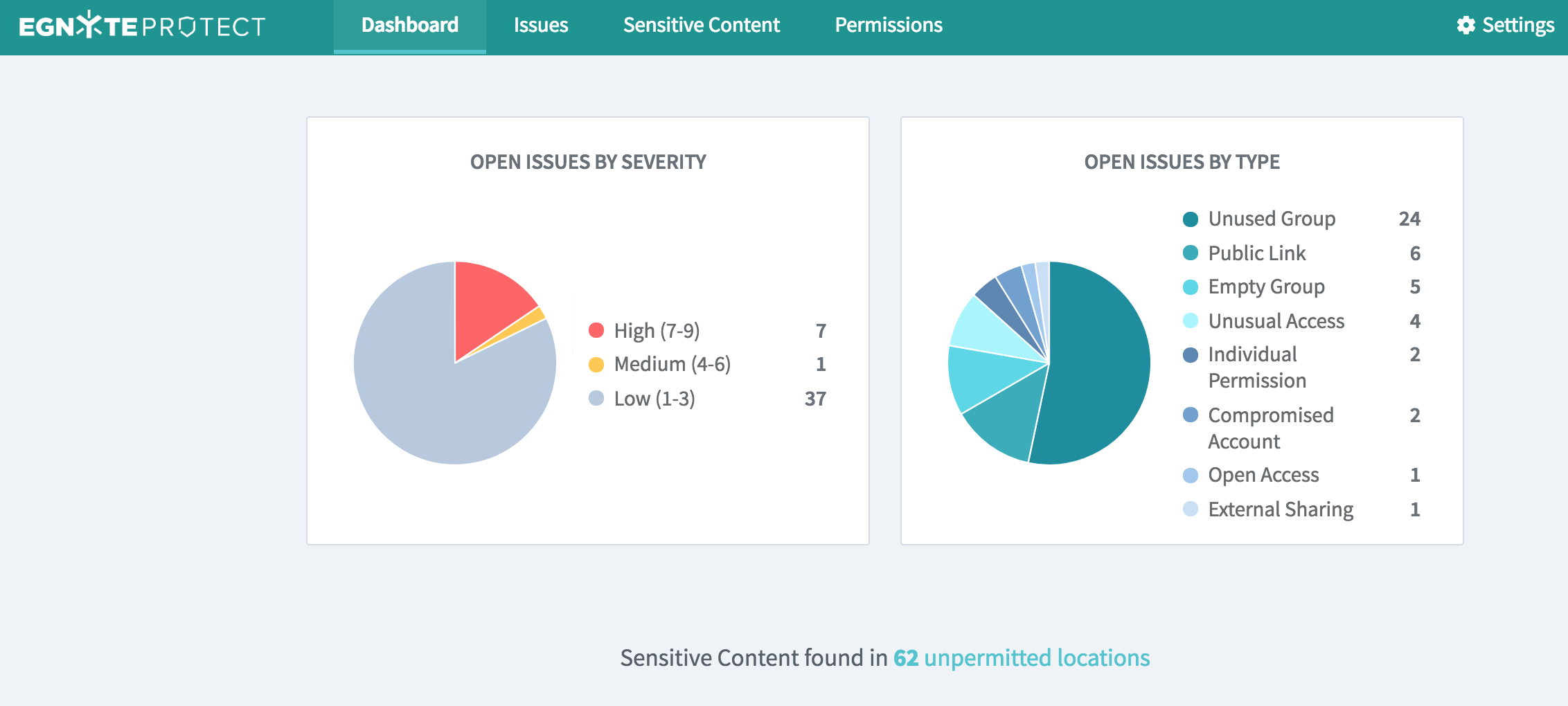Open the Dashboard tab
The height and width of the screenshot is (706, 1568).
409,26
